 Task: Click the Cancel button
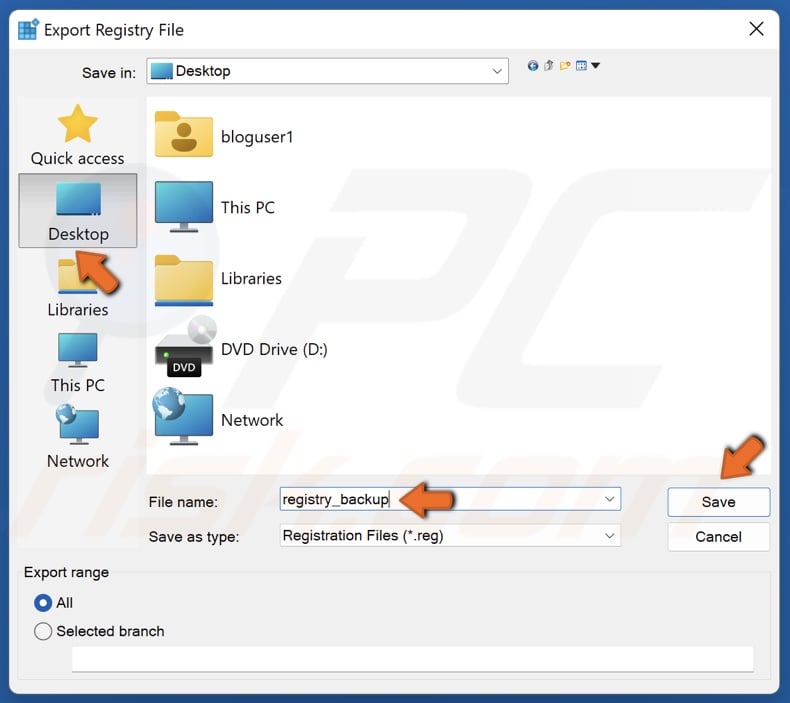coord(718,537)
